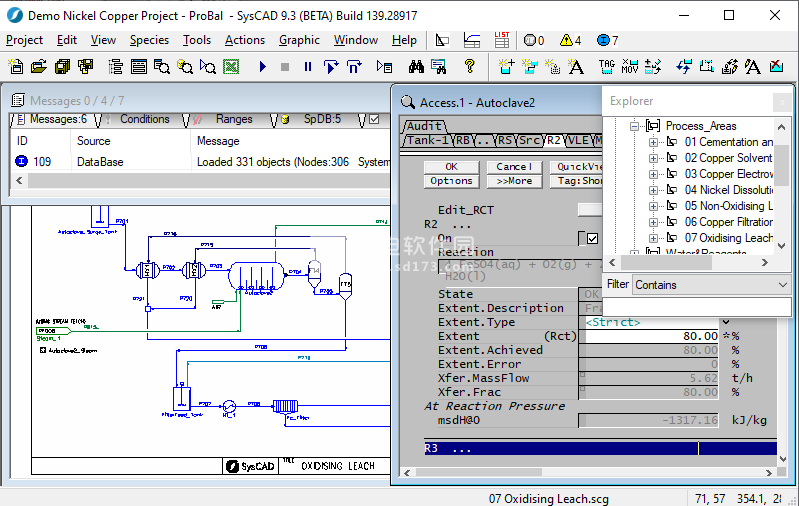Expand 05 Non-Oxidising tree node
Viewport: 799px width, 506px height.
pyautogui.click(x=653, y=206)
